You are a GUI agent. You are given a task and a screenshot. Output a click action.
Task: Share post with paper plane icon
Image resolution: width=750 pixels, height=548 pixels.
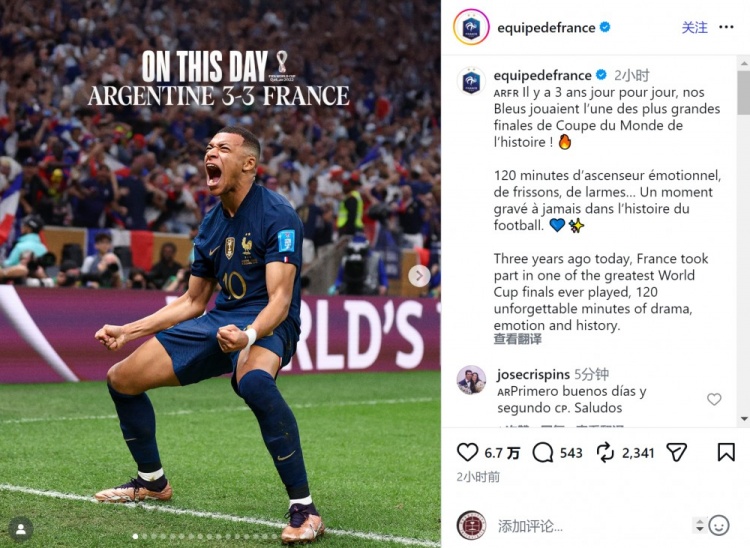676,452
